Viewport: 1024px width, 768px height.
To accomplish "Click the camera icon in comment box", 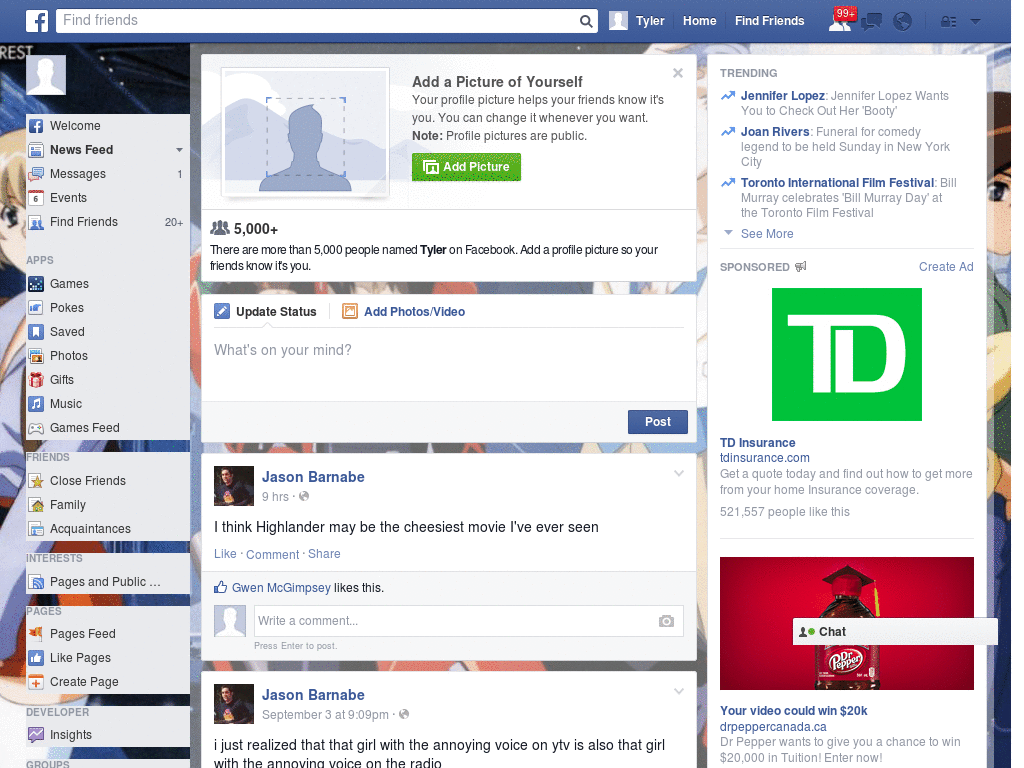I will (x=666, y=621).
